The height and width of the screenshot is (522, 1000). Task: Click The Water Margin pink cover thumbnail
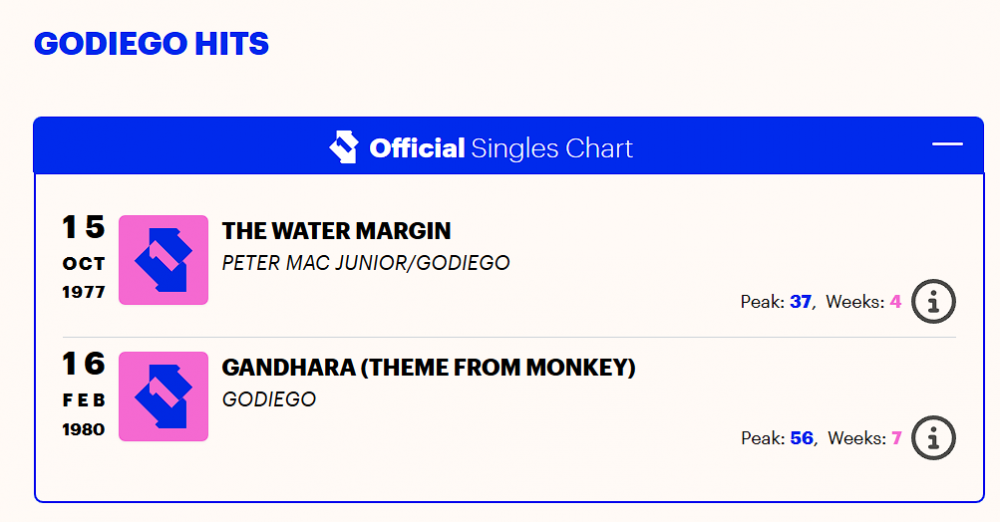(163, 260)
